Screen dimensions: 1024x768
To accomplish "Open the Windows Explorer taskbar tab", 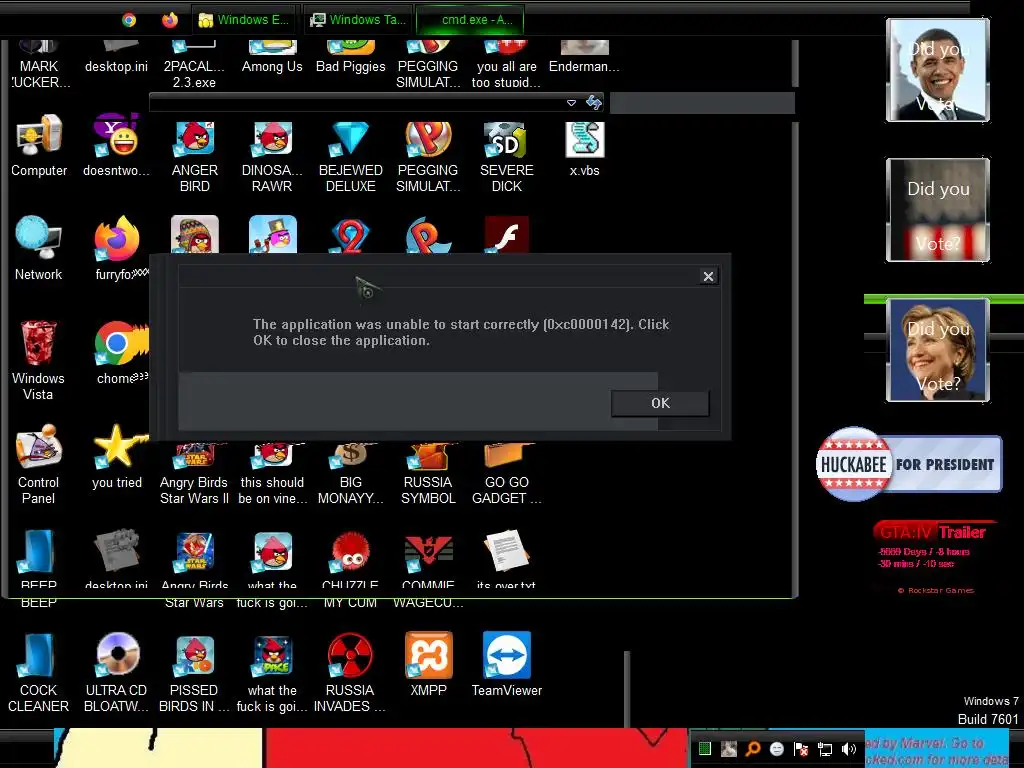I will [x=245, y=20].
